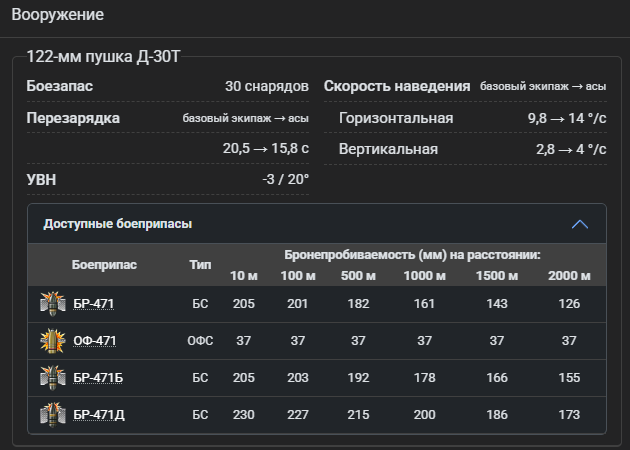Collapse the Доступные боеприпасы section chevron

(580, 224)
